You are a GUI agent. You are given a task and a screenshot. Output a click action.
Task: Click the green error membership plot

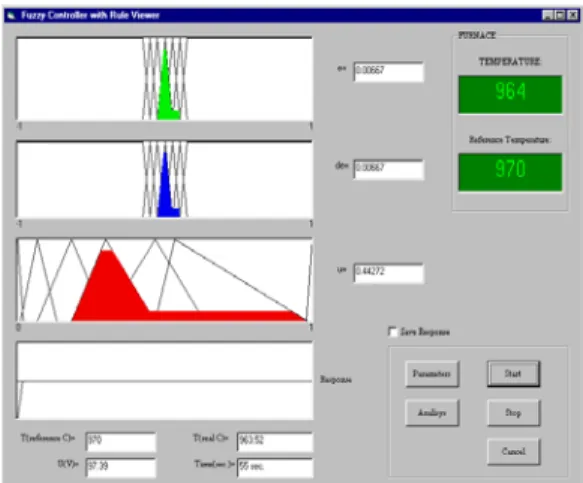click(x=164, y=79)
